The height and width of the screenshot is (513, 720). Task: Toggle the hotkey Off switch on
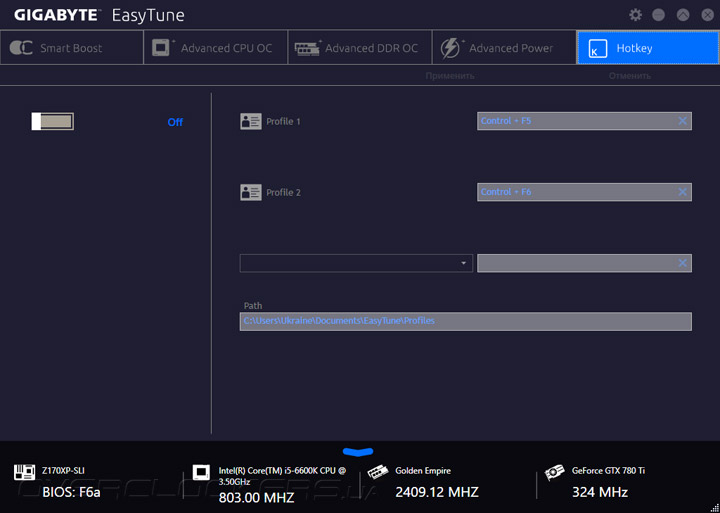pos(52,121)
